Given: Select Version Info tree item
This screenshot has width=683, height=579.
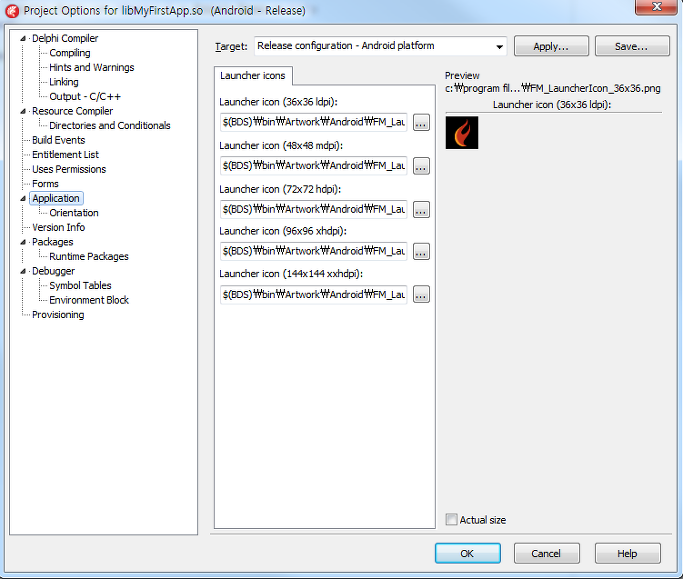Looking at the screenshot, I should [x=58, y=227].
